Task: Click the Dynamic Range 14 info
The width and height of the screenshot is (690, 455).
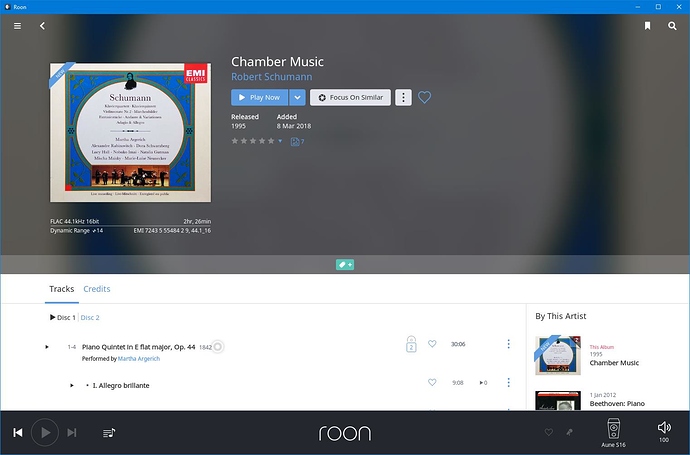Action: (77, 231)
